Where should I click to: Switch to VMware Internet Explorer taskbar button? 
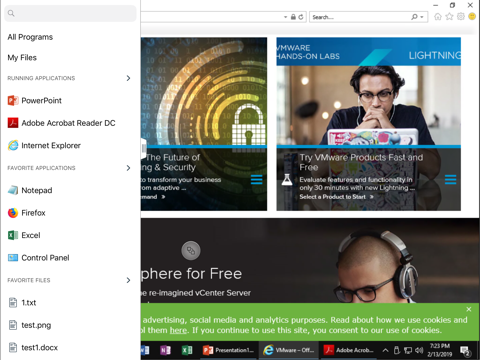click(x=289, y=350)
